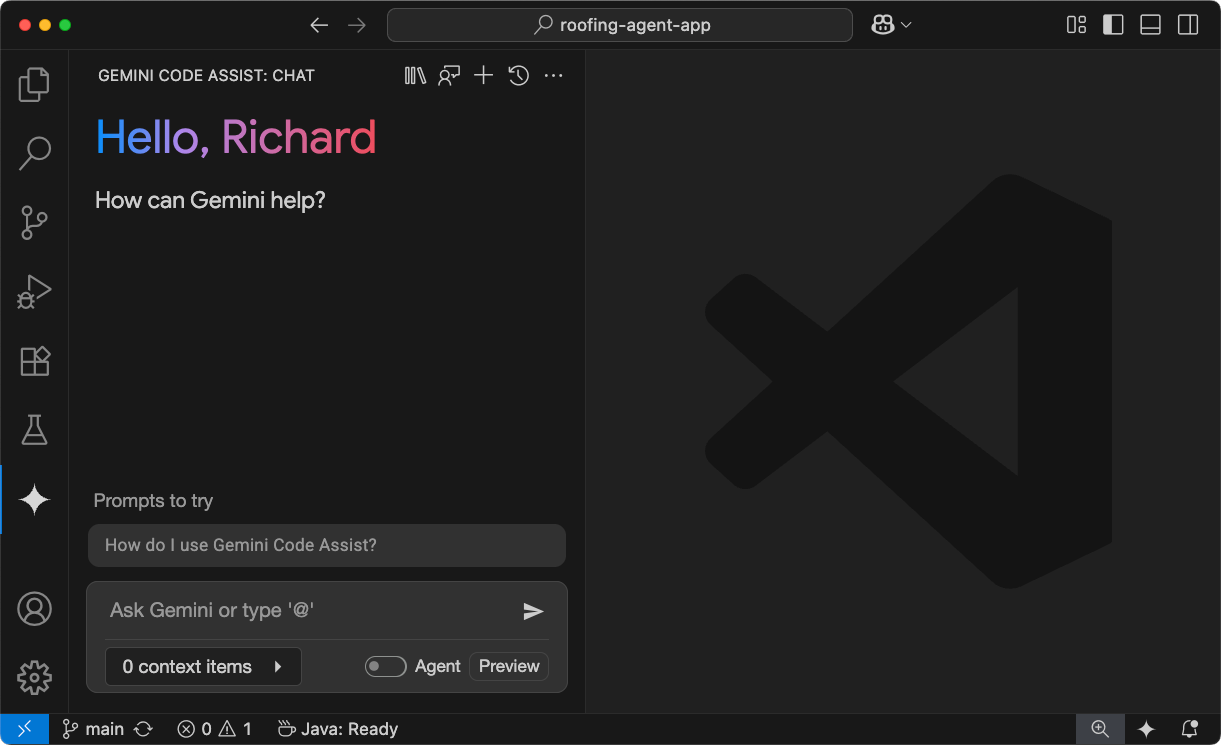Open the Search view icon

tap(34, 153)
